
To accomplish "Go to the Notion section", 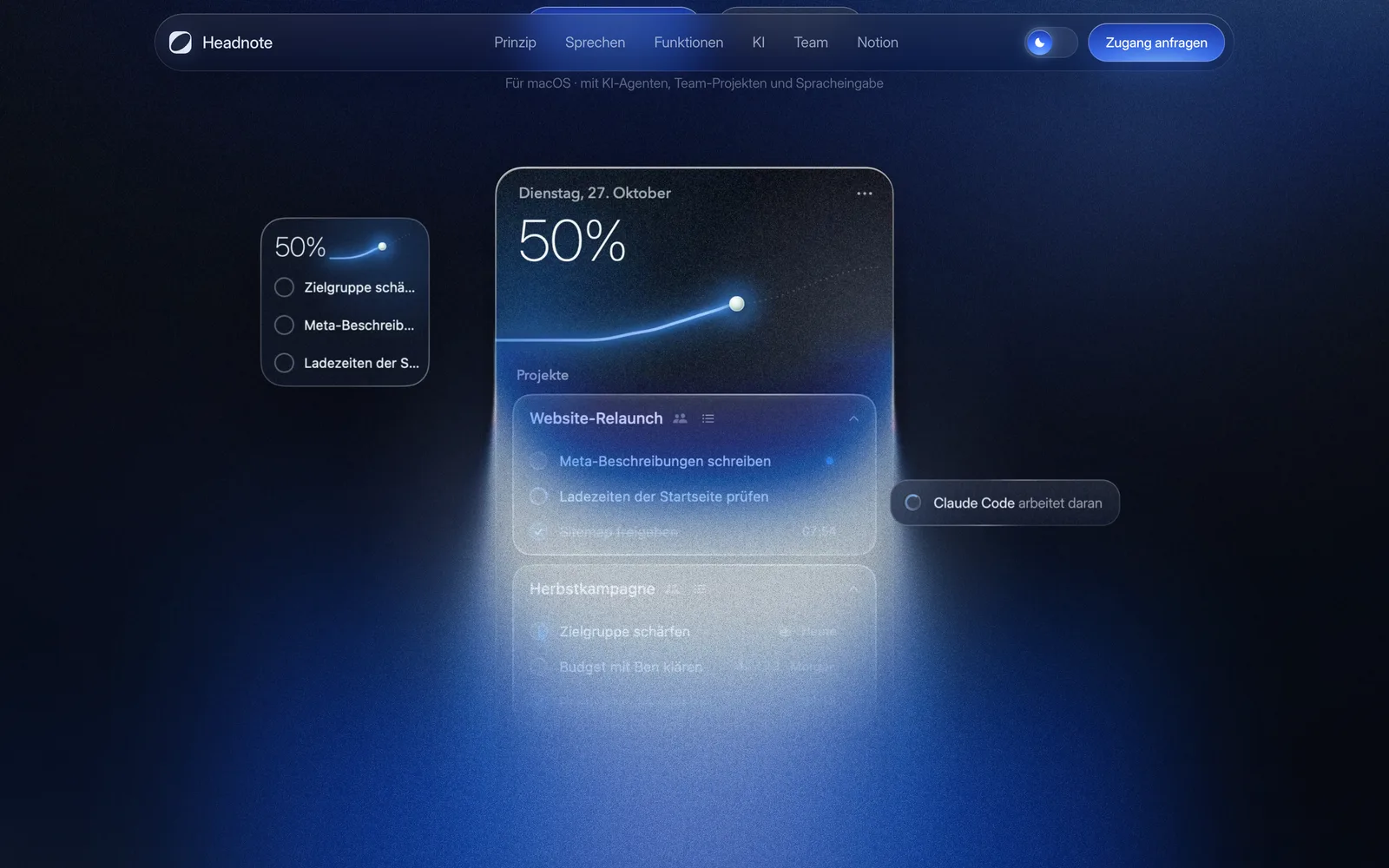I will click(x=878, y=43).
